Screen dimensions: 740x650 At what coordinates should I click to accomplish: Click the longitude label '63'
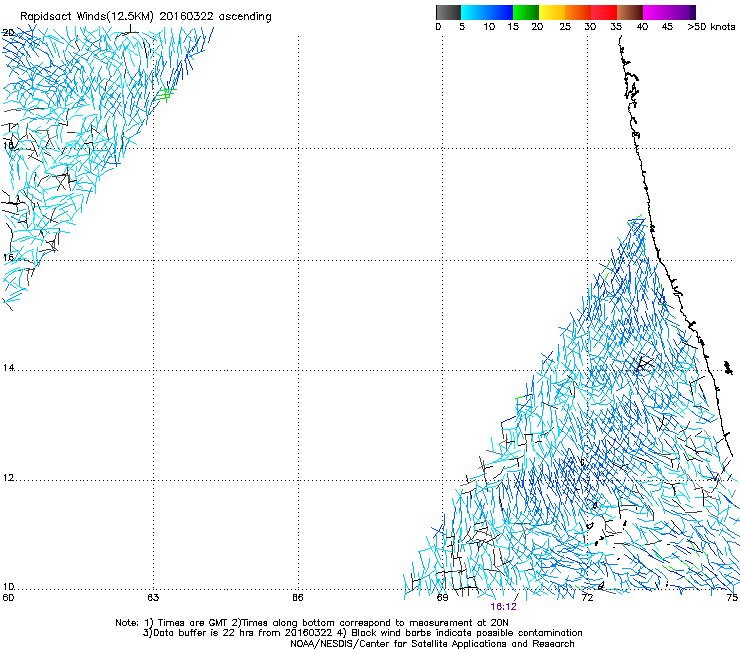(x=153, y=598)
